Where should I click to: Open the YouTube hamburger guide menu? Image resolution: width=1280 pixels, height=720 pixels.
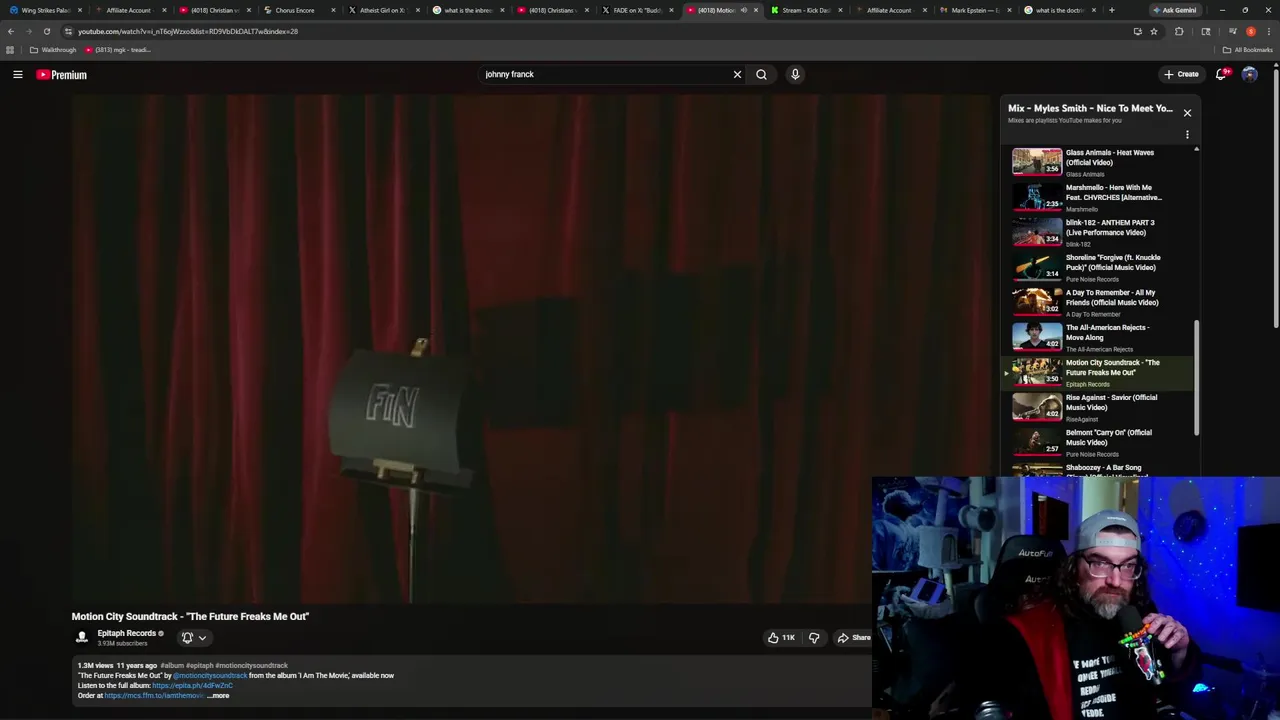(18, 74)
